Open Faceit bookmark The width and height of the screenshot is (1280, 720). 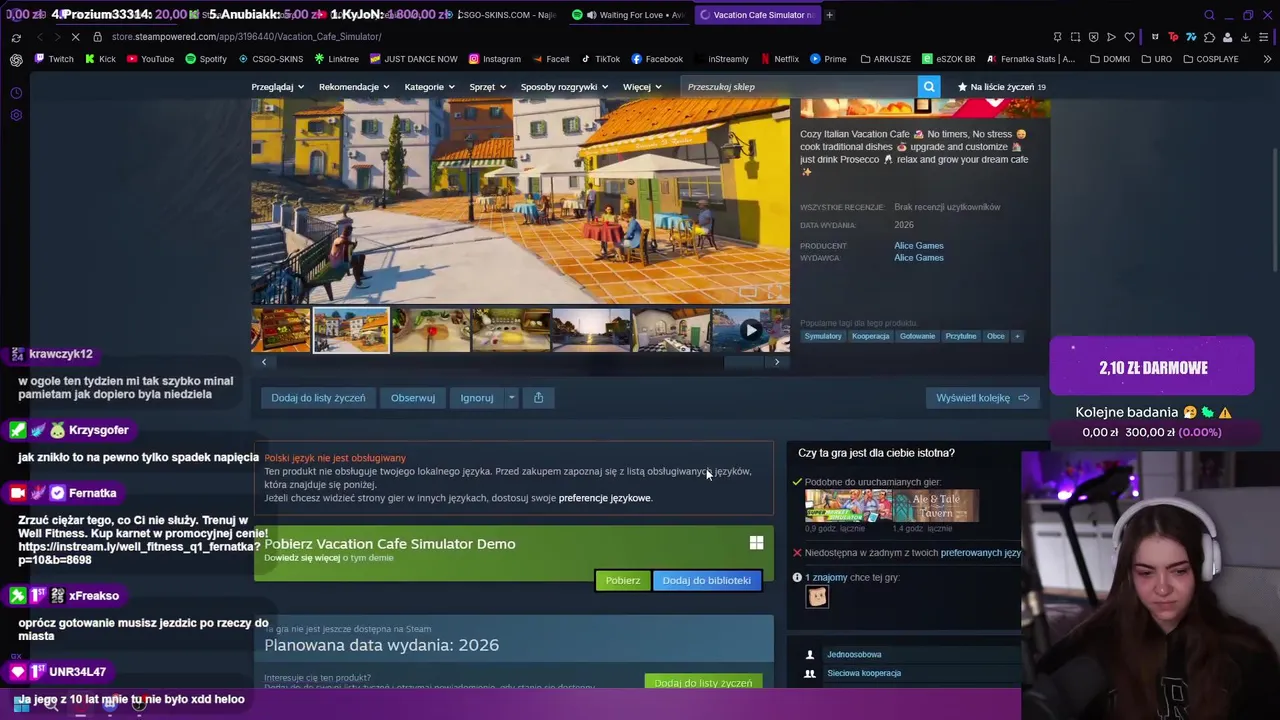click(x=551, y=59)
